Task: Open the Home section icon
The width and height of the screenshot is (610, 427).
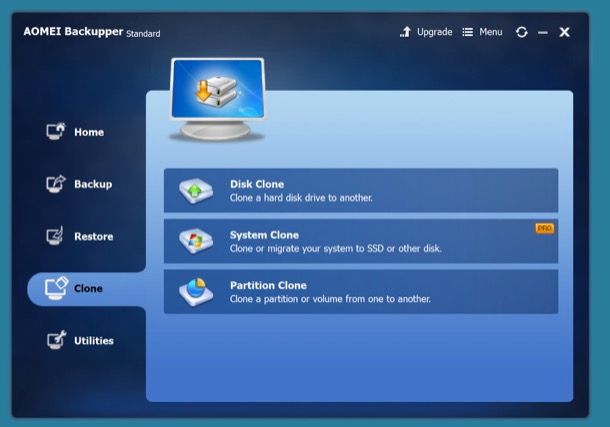Action: point(55,131)
